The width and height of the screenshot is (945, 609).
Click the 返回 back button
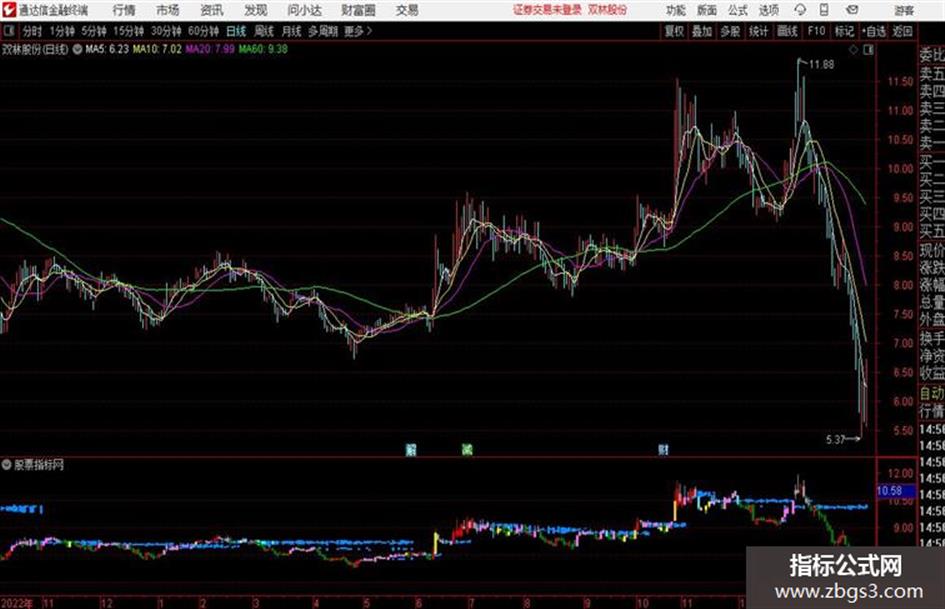(x=902, y=31)
